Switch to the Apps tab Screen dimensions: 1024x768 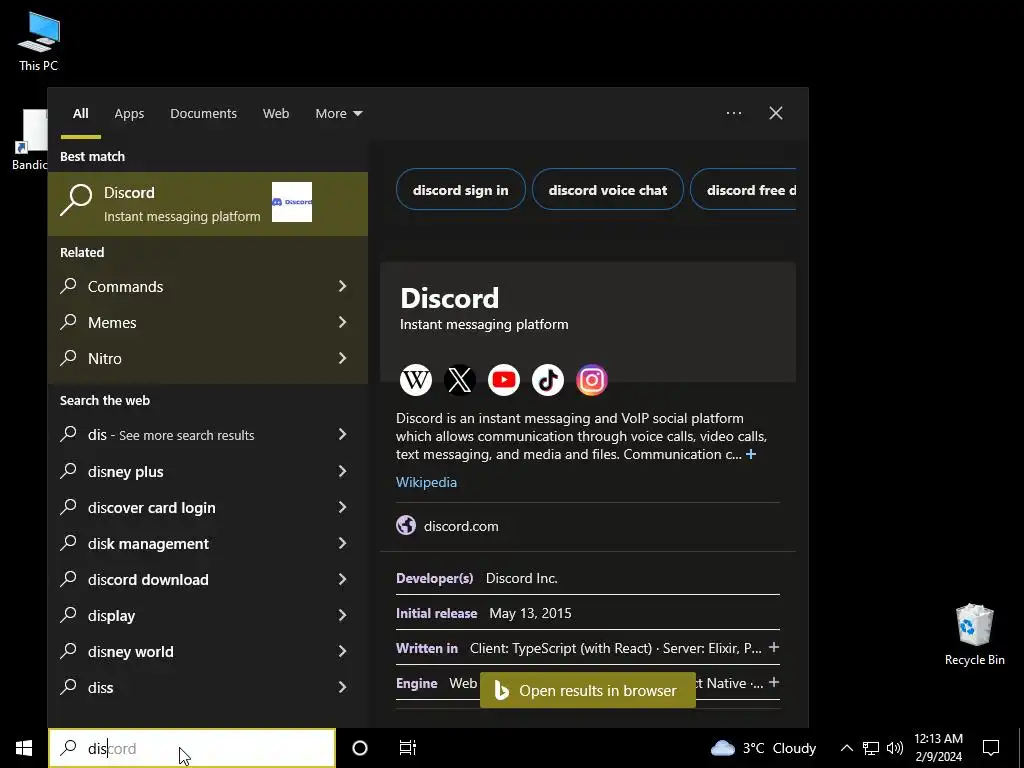(129, 114)
